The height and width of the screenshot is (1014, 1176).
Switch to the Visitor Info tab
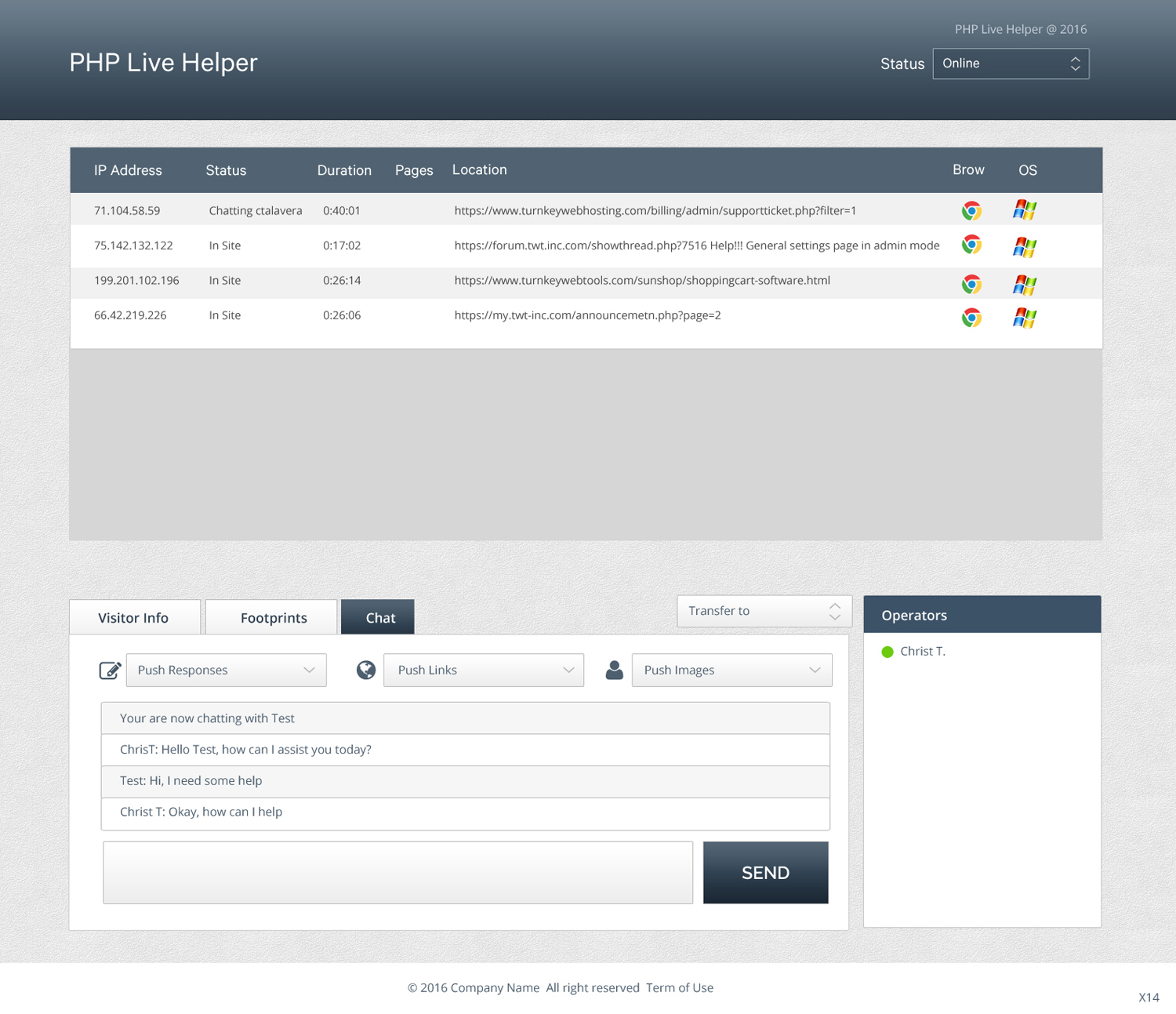(x=134, y=618)
